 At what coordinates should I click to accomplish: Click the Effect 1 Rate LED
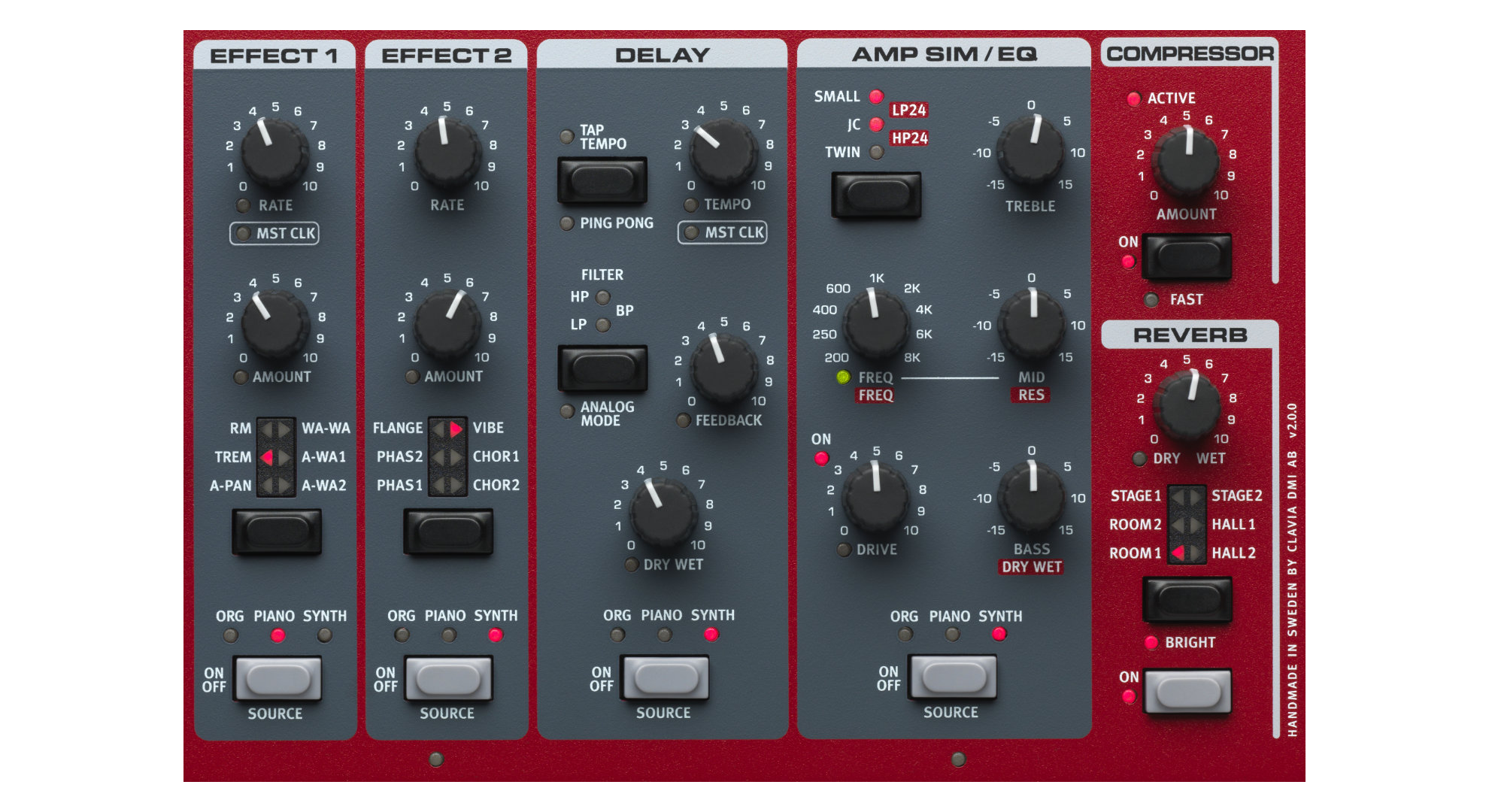click(x=242, y=205)
